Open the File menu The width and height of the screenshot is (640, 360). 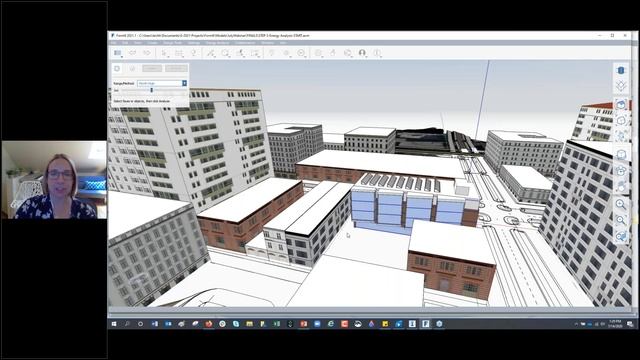tap(113, 42)
